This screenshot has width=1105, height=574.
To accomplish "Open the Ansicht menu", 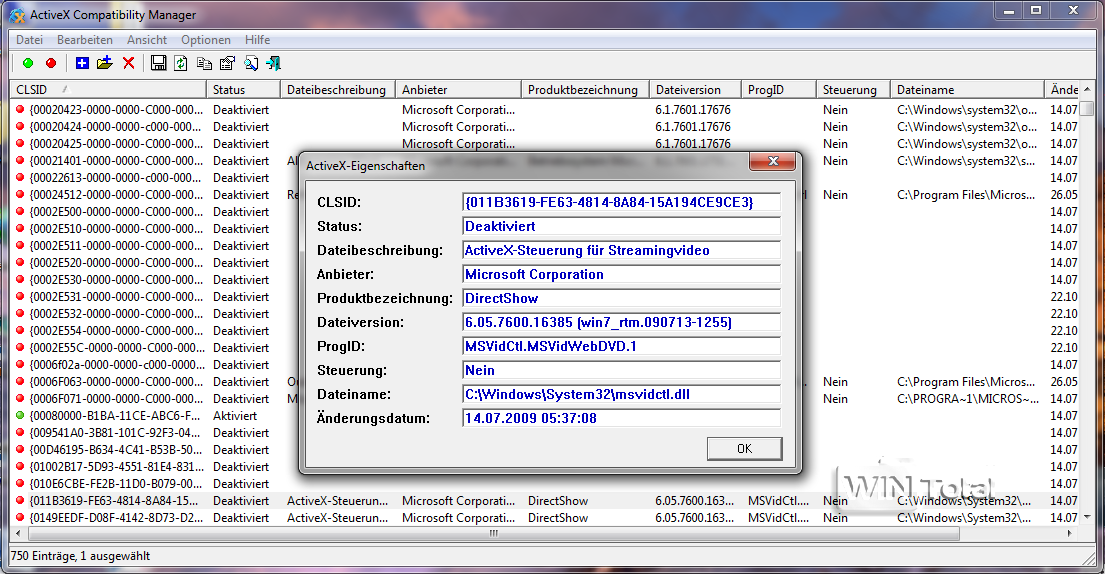I will click(x=147, y=40).
